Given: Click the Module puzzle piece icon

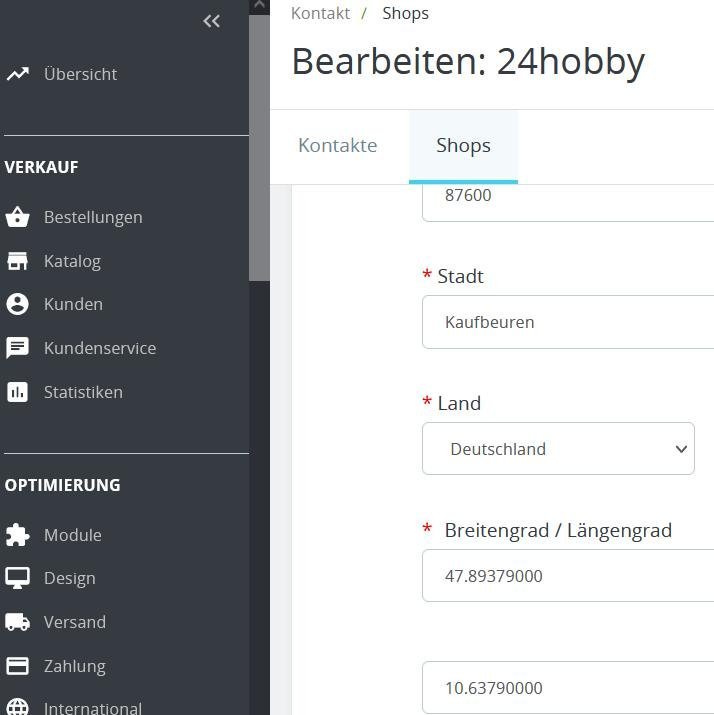Looking at the screenshot, I should [17, 535].
